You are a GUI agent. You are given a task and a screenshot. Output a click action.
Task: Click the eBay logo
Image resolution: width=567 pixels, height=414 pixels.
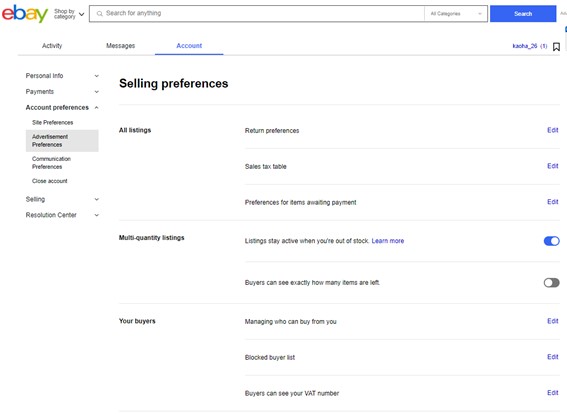coord(25,13)
